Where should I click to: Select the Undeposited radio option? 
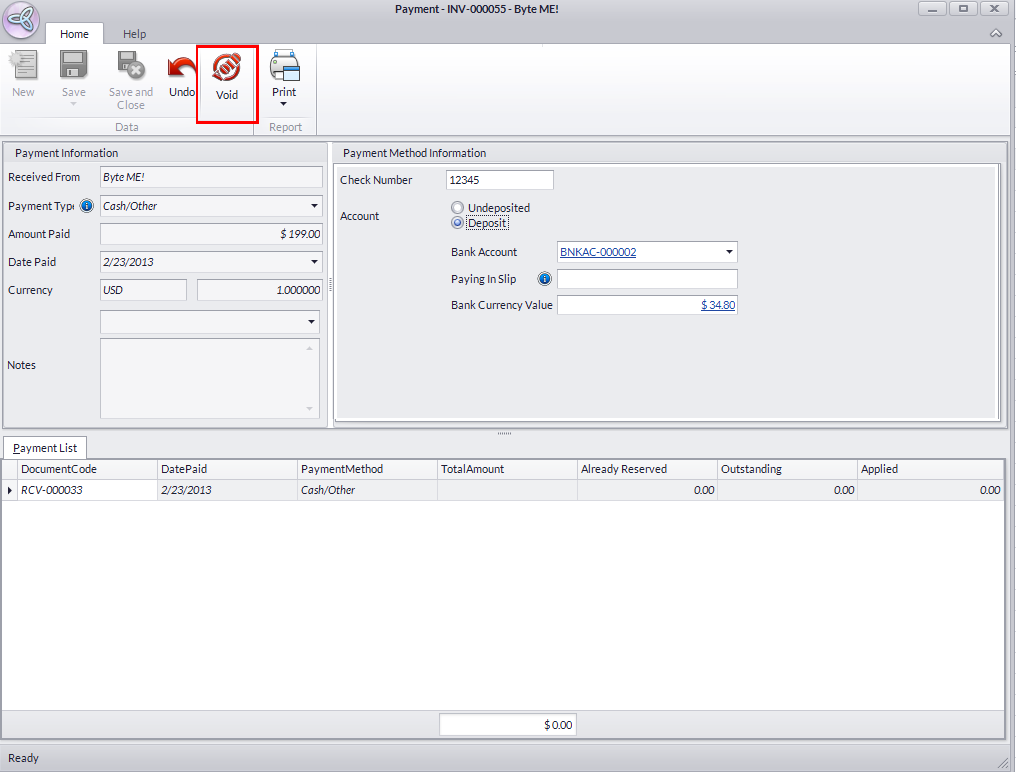coord(458,208)
